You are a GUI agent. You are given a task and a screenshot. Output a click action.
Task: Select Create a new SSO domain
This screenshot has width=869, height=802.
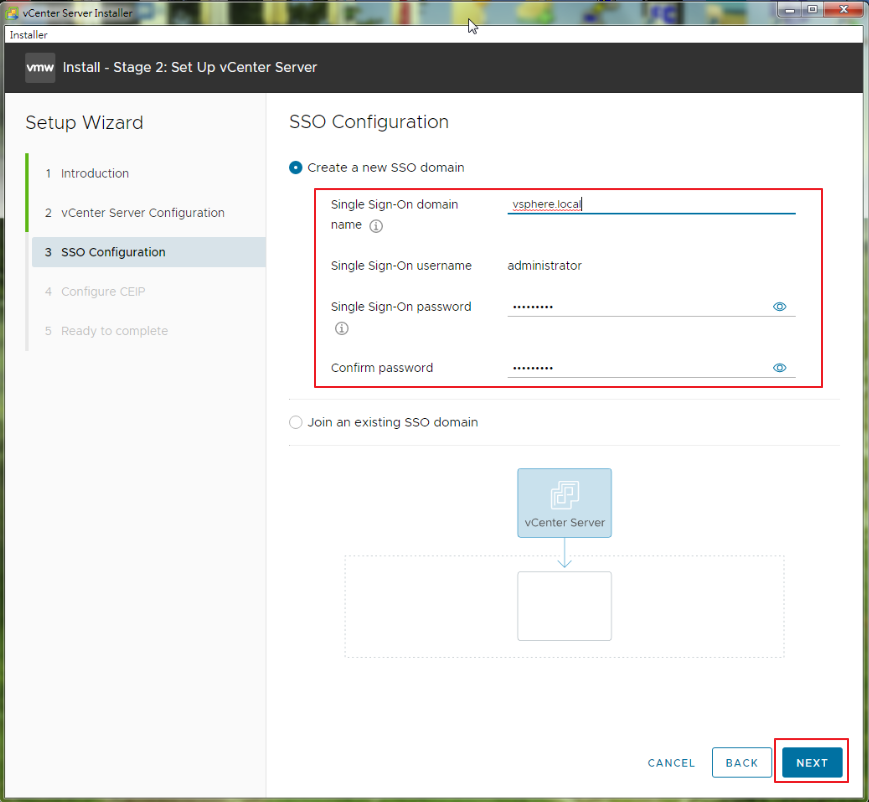click(x=295, y=167)
